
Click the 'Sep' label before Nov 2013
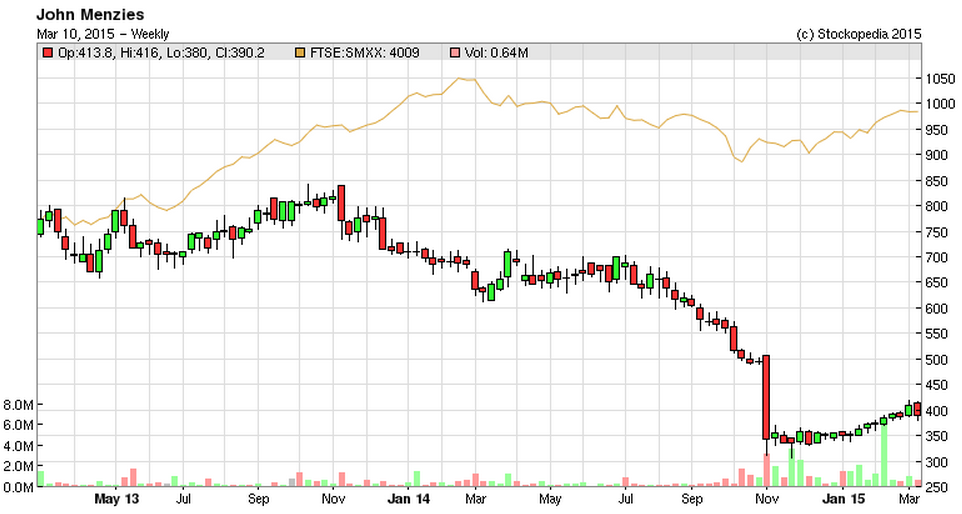tap(258, 499)
